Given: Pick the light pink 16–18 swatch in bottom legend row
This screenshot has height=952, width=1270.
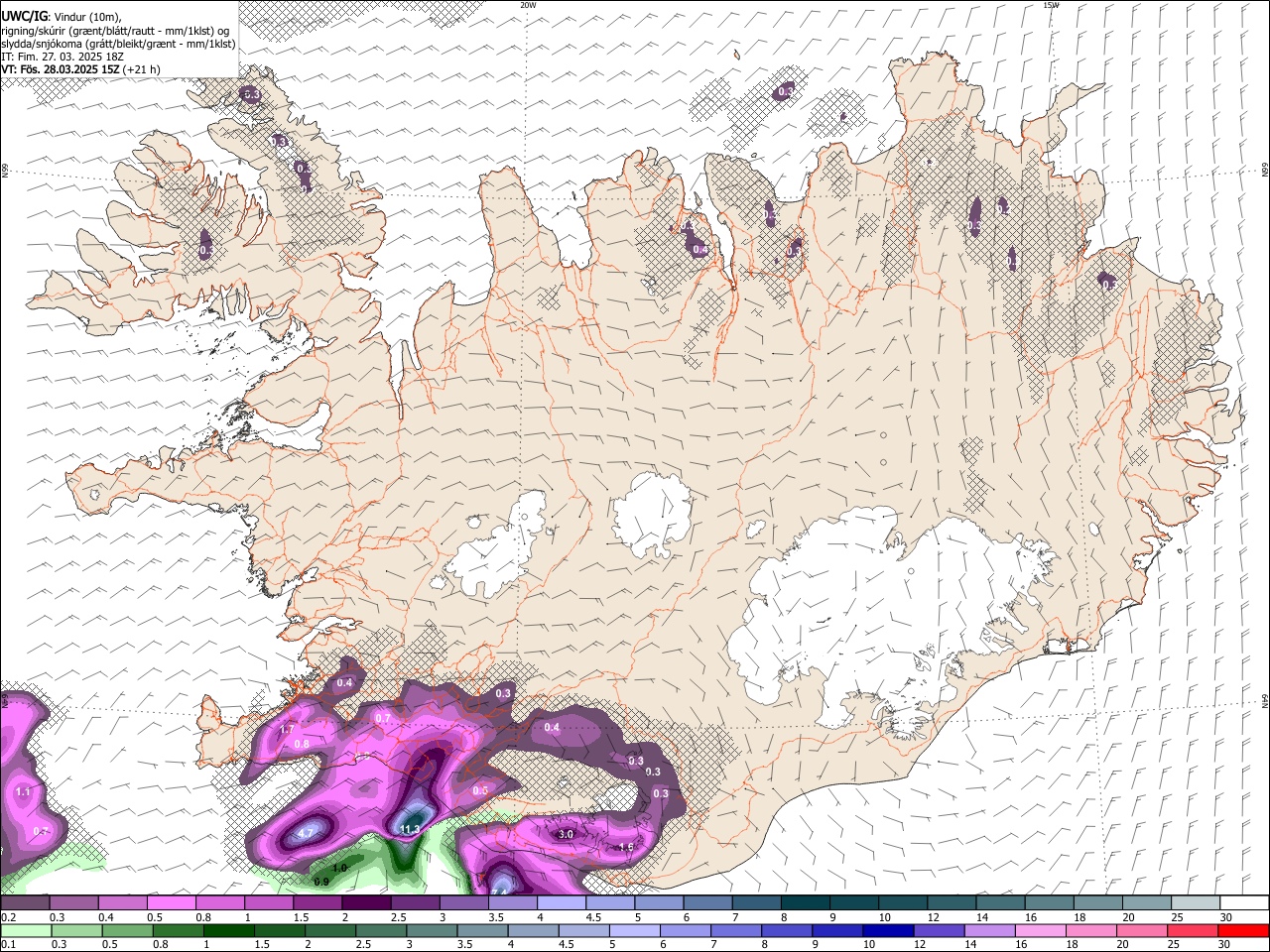Looking at the screenshot, I should point(1040,930).
